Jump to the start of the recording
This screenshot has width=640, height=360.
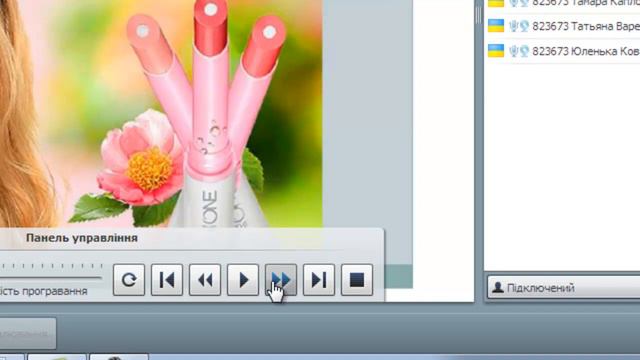167,280
